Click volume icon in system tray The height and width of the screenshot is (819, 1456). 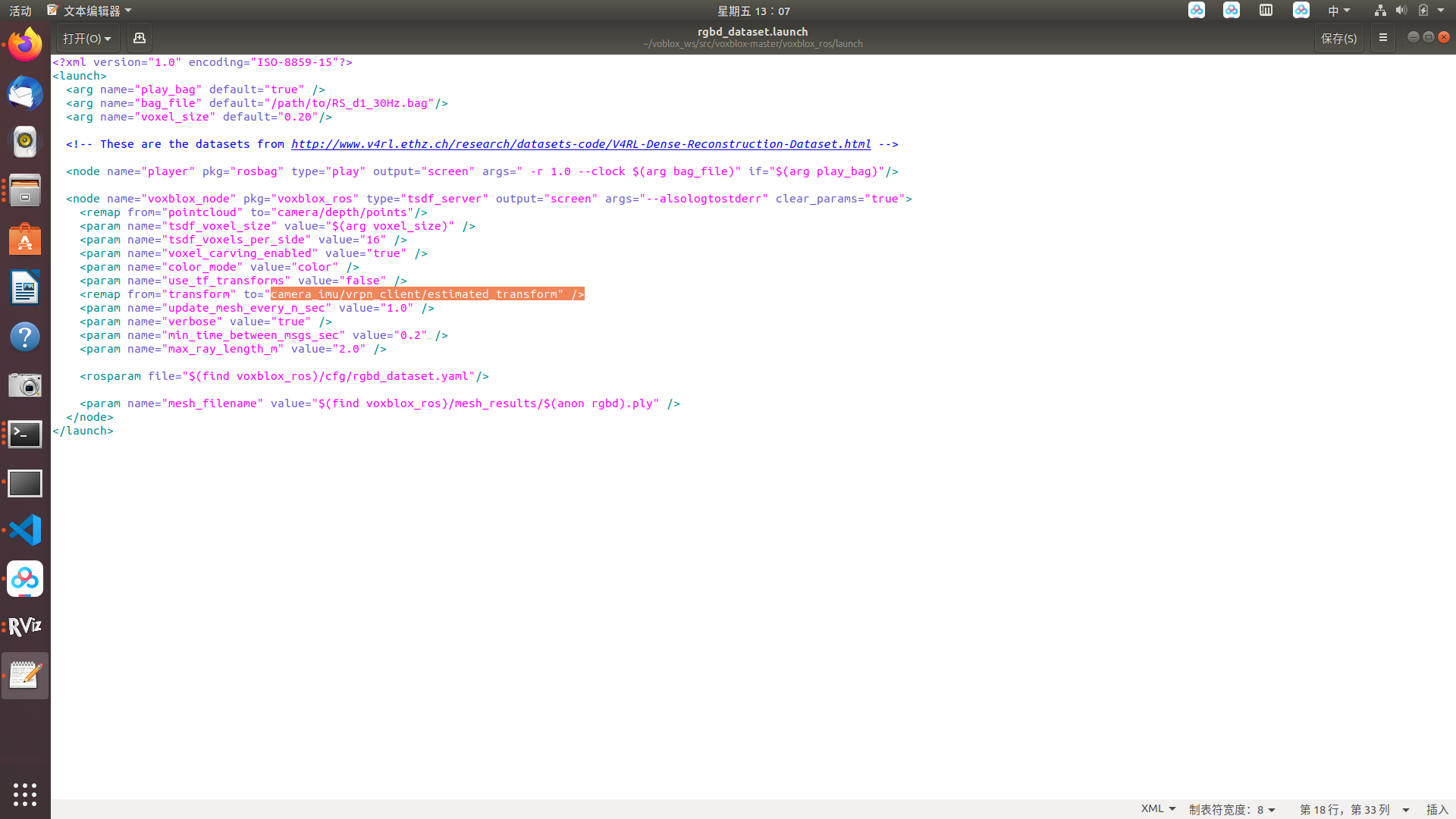point(1401,11)
